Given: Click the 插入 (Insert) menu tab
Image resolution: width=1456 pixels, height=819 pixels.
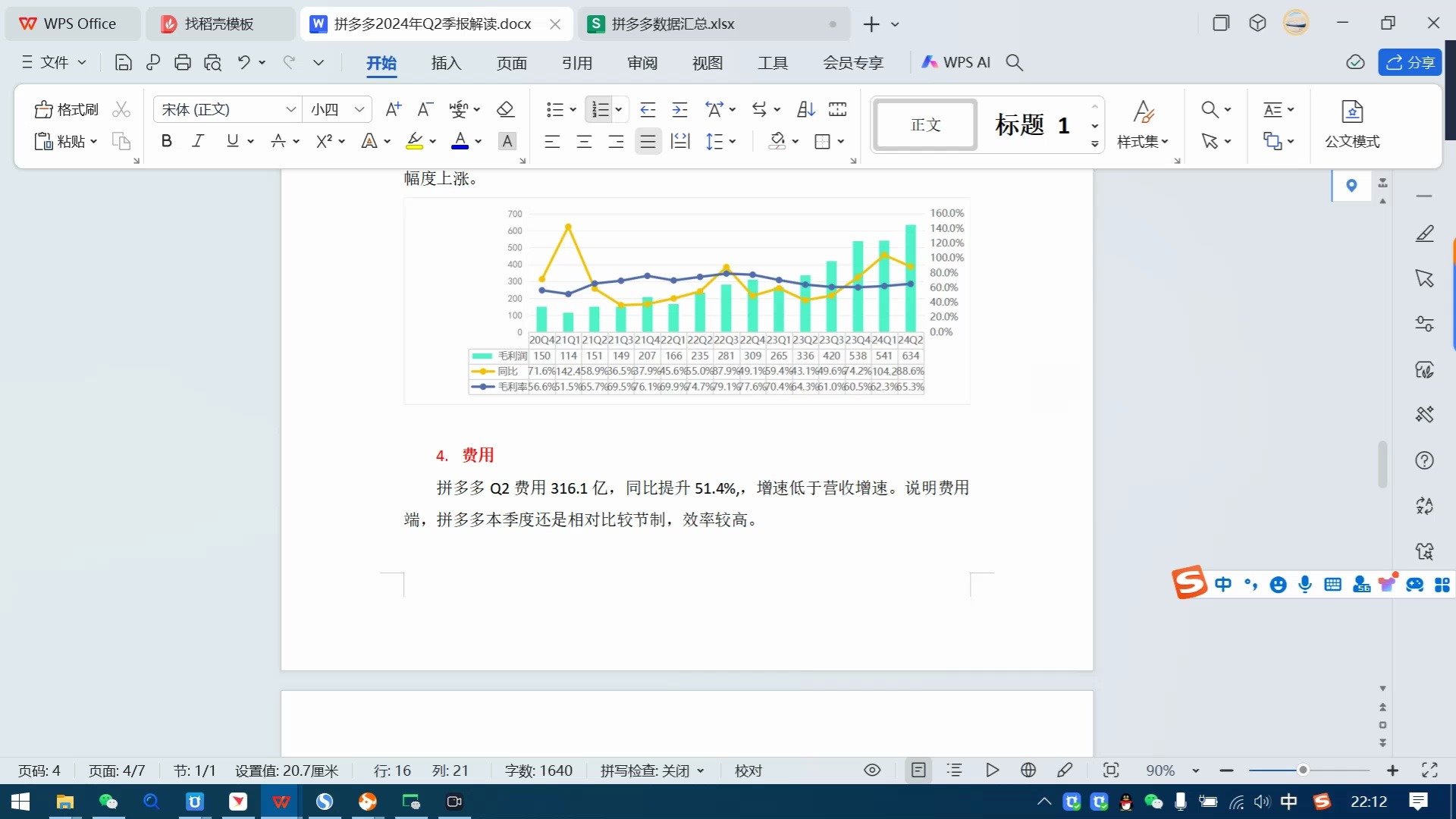Looking at the screenshot, I should pyautogui.click(x=445, y=62).
